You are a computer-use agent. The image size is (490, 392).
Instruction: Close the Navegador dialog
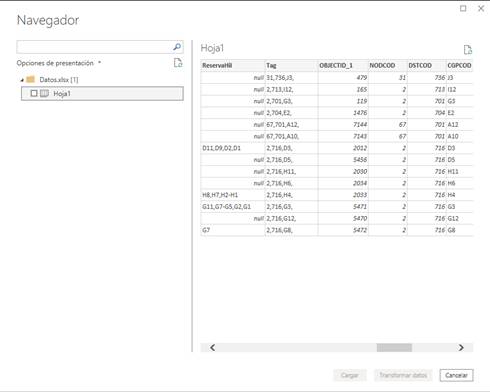tap(481, 9)
